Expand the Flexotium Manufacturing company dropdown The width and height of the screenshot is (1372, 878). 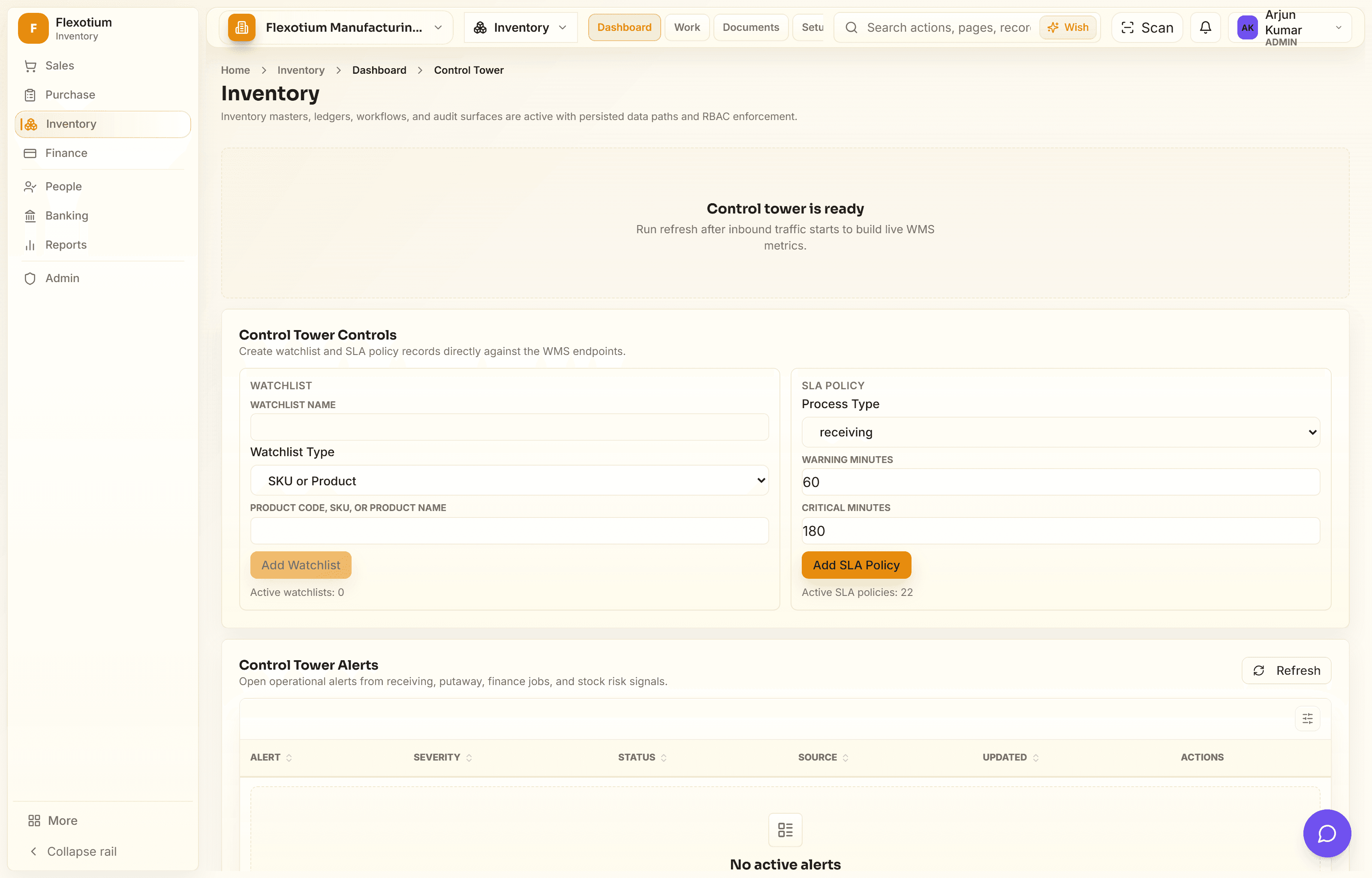coord(438,27)
